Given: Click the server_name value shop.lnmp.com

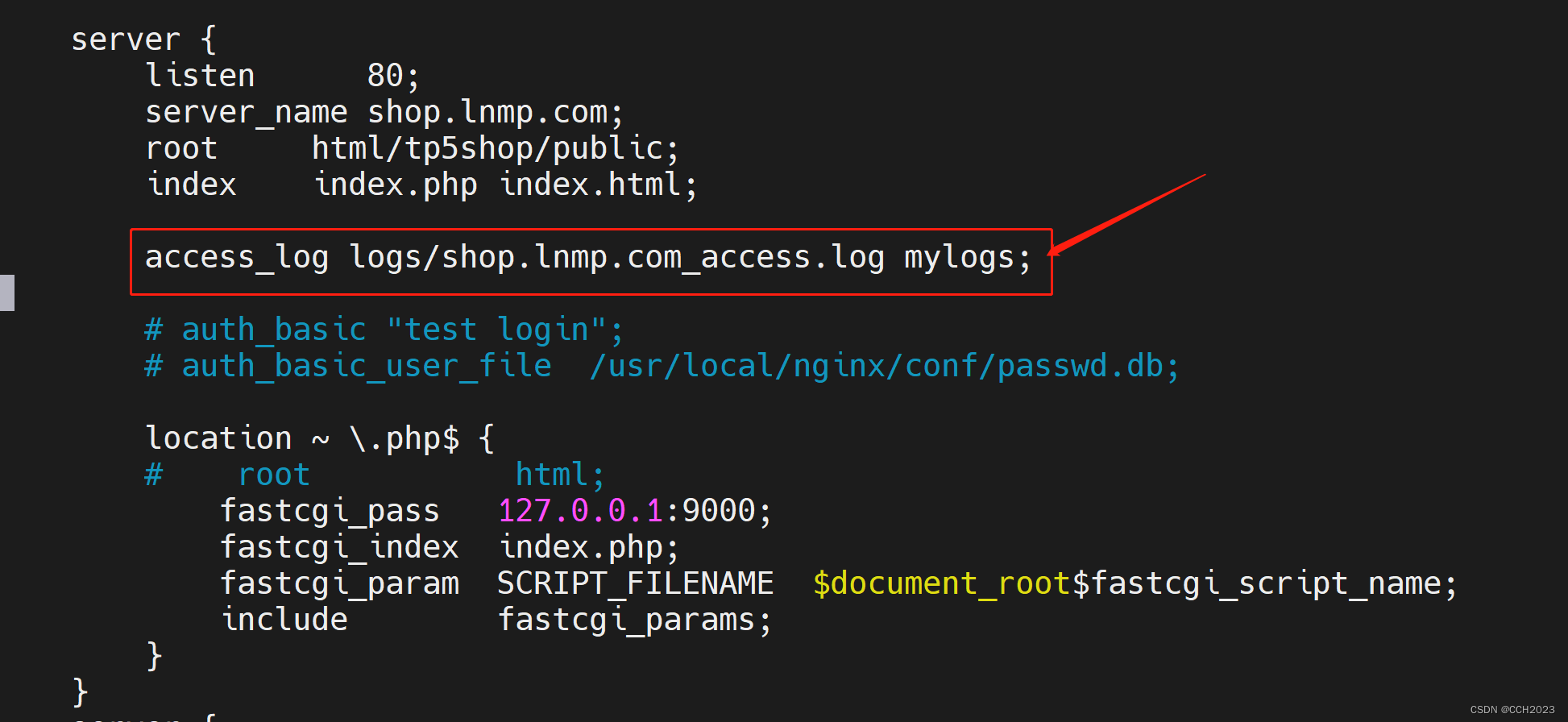Looking at the screenshot, I should click(494, 112).
